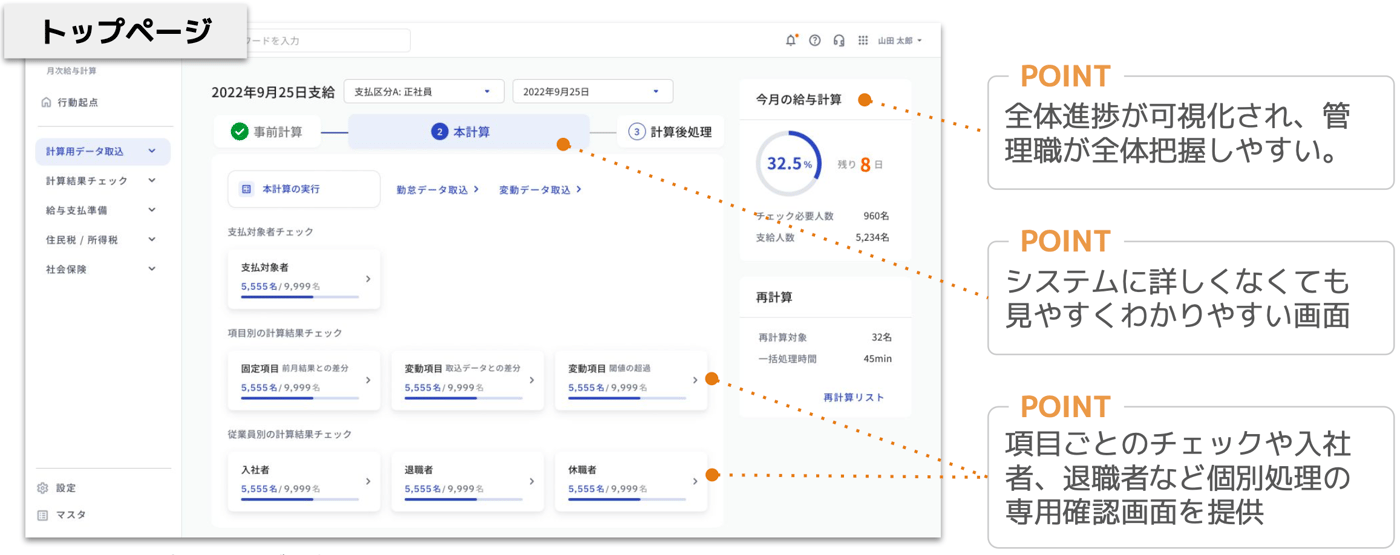Click the chevron on the 休職者 card
The width and height of the screenshot is (1400, 555).
coord(695,481)
